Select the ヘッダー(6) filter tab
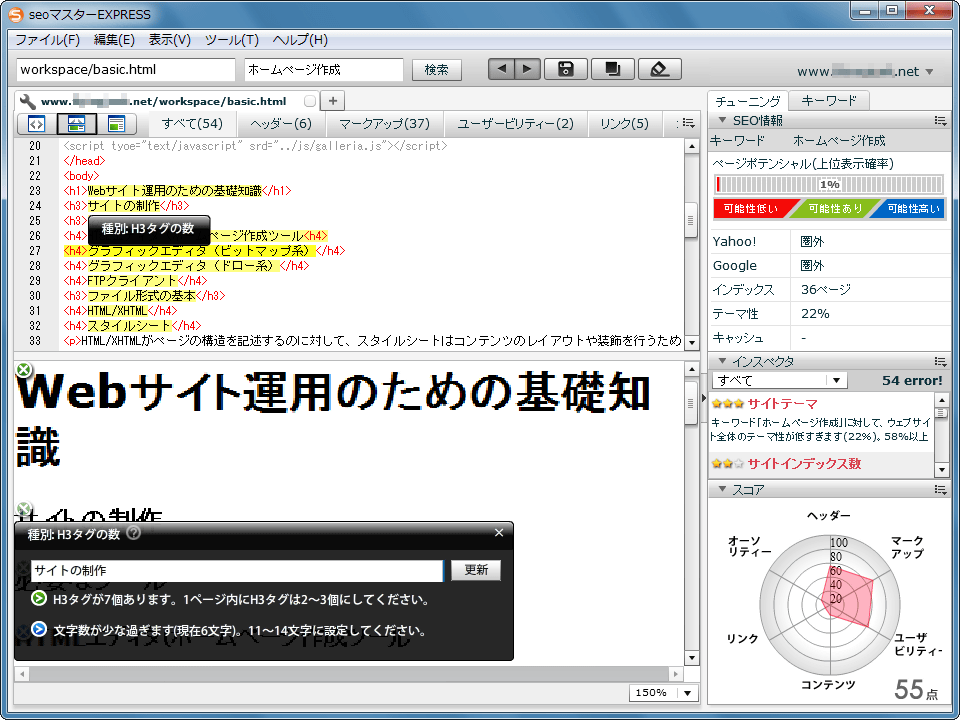Viewport: 960px width, 720px height. click(x=280, y=124)
